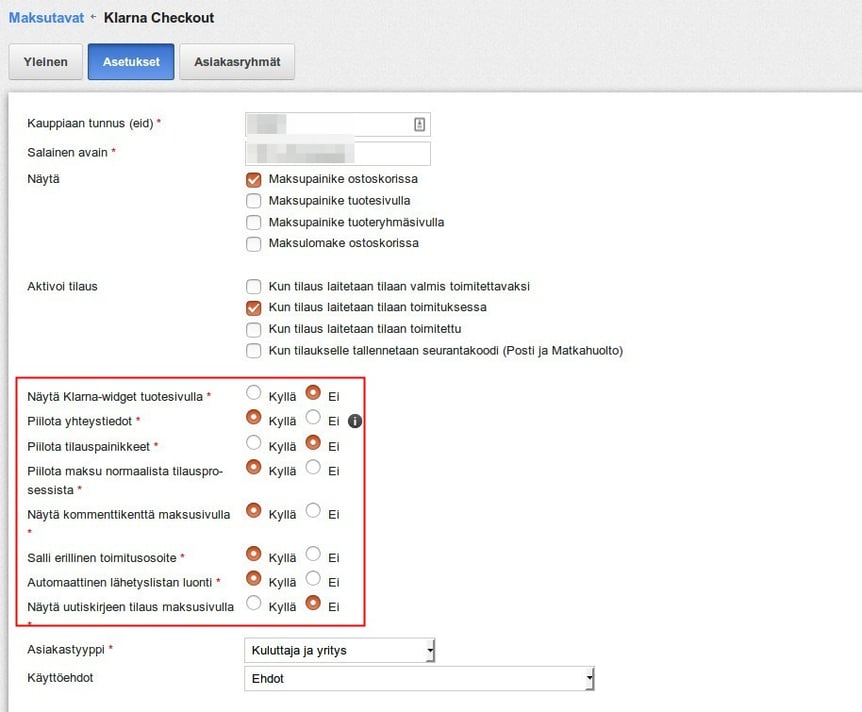The height and width of the screenshot is (712, 862).
Task: Switch to the Asiakasryhmät tab
Action: (237, 62)
